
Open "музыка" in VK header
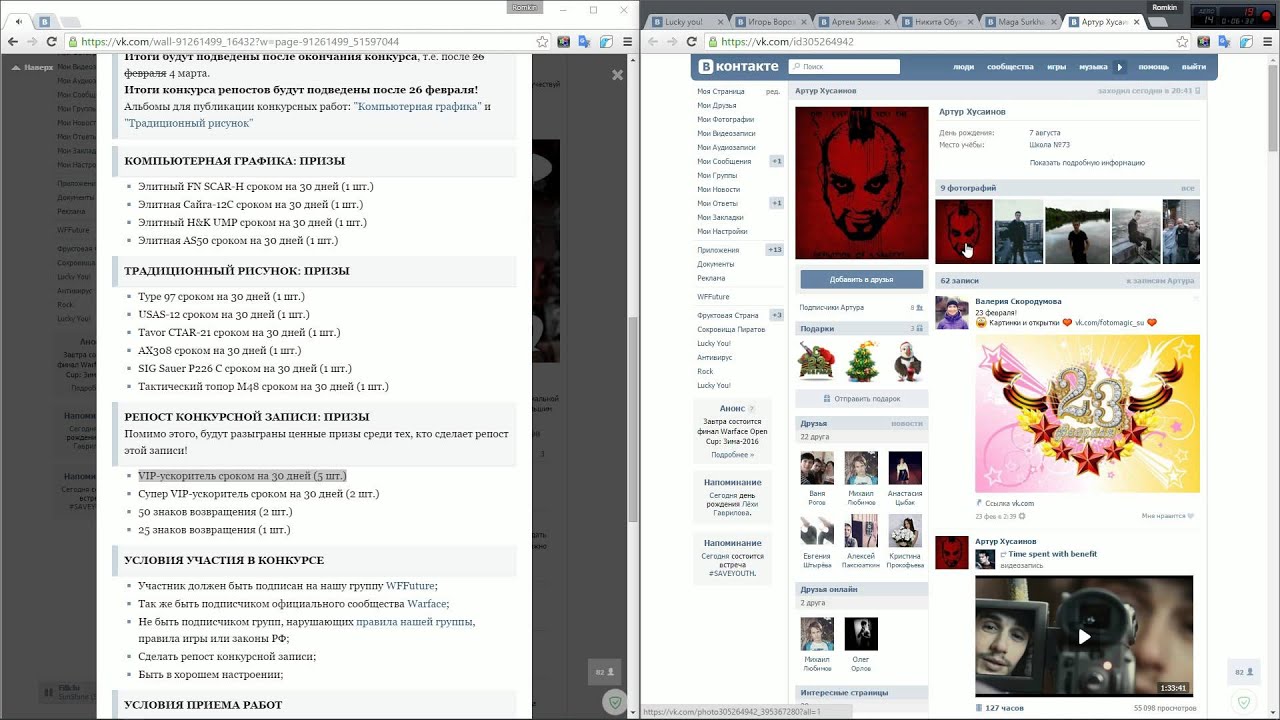(1093, 67)
